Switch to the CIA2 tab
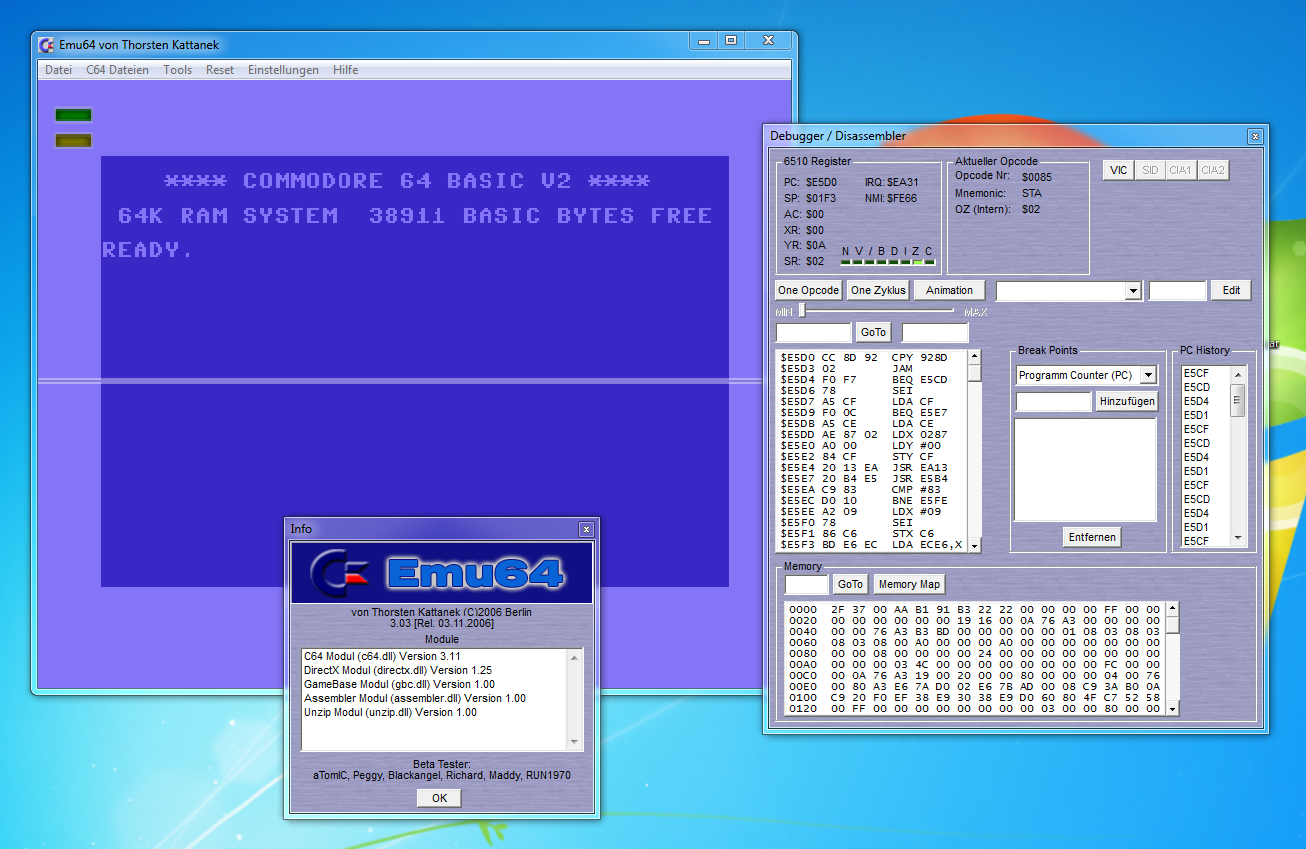The height and width of the screenshot is (849, 1306). (x=1212, y=170)
